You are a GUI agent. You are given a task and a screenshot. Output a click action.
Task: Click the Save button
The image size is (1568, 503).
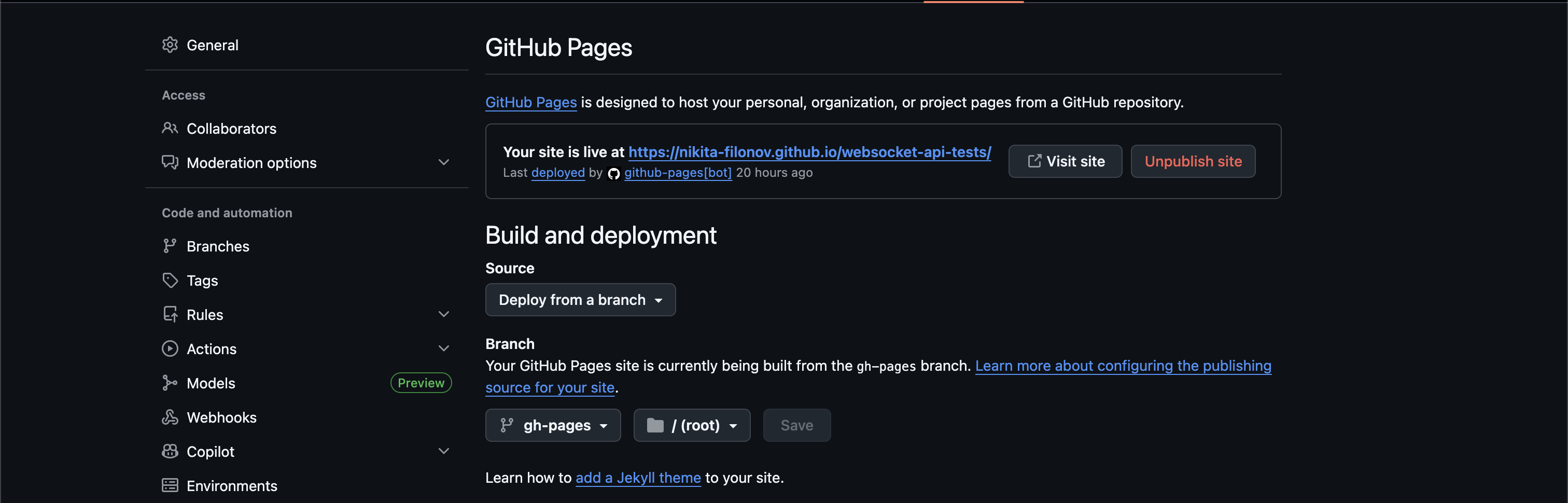pos(797,425)
